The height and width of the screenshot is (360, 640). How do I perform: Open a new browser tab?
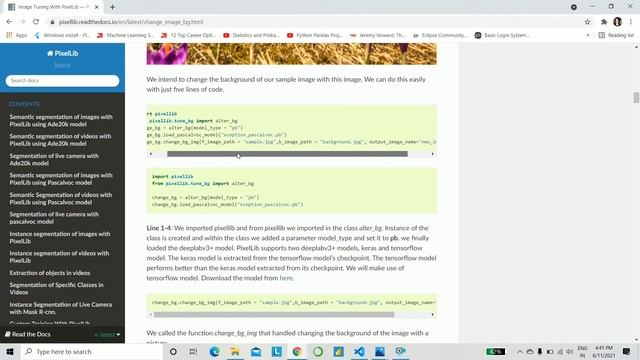pos(112,7)
